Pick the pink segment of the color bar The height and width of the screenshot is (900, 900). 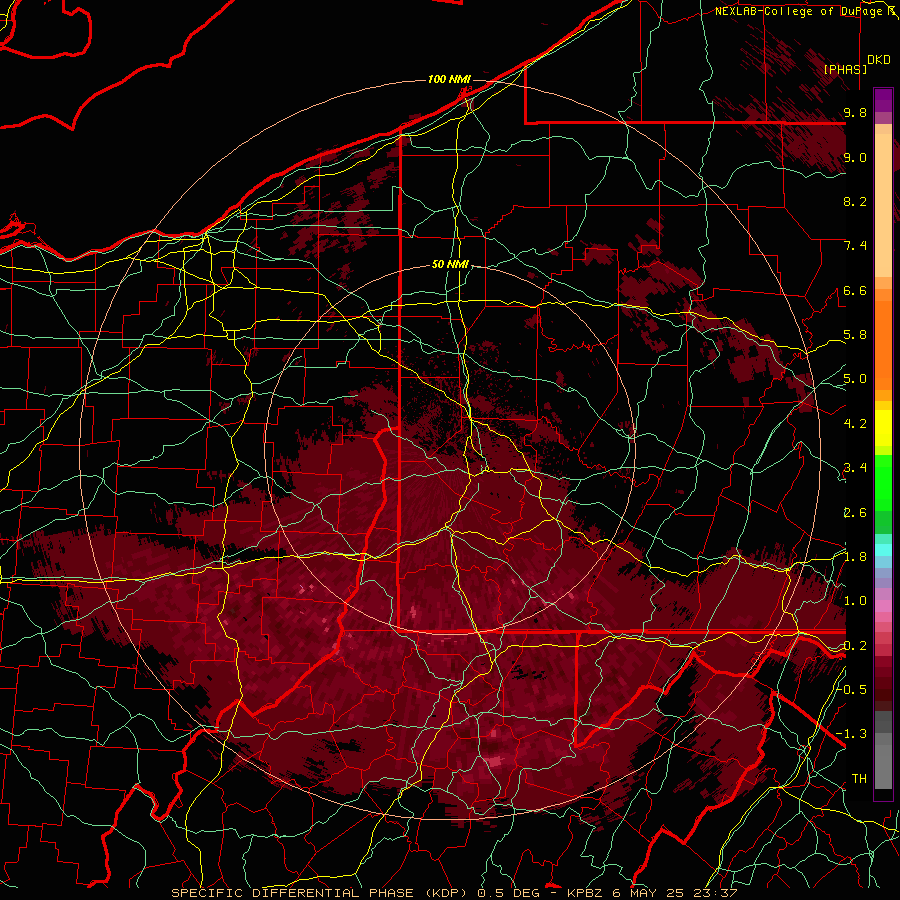tap(883, 606)
